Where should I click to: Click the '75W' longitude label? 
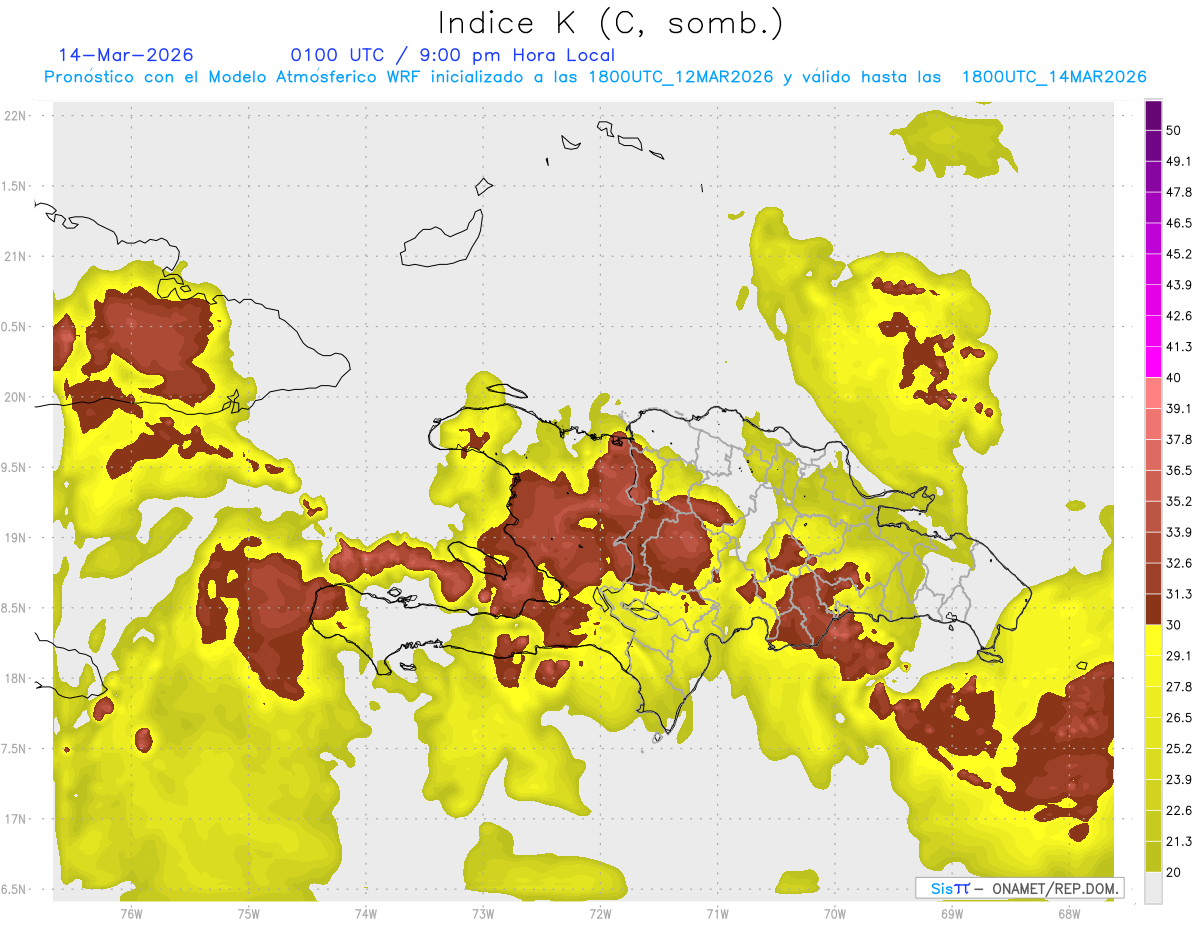tap(249, 913)
